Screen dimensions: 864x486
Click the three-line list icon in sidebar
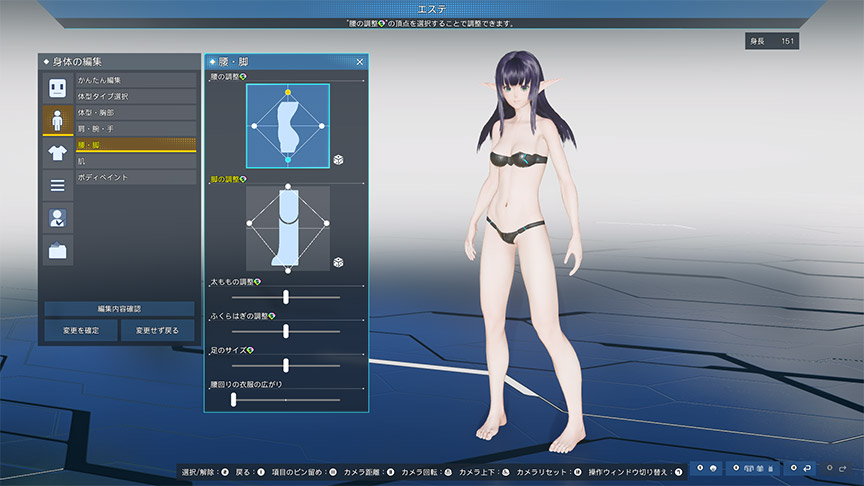pyautogui.click(x=57, y=185)
